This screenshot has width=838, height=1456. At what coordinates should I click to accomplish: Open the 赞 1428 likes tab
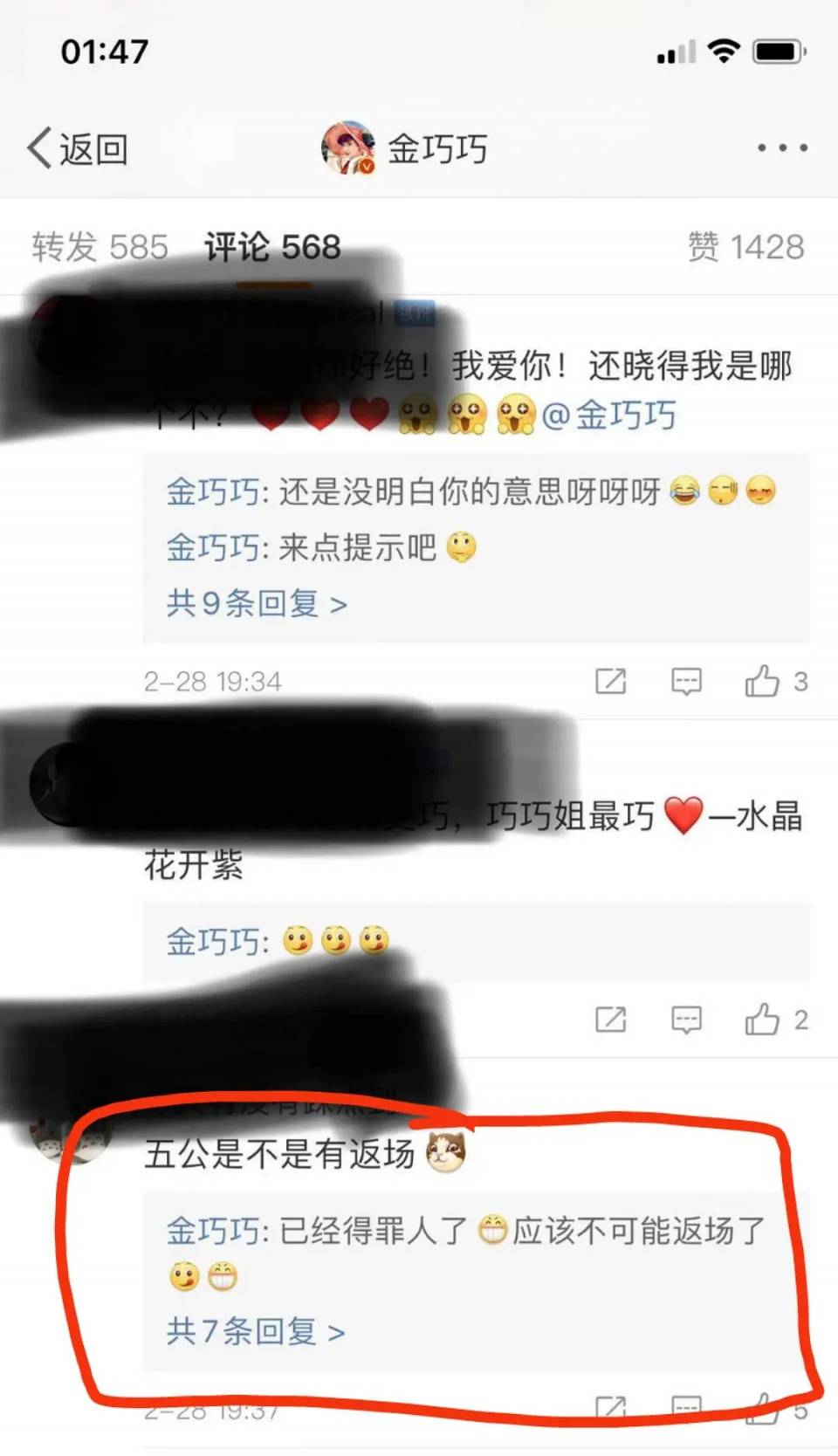tap(745, 247)
